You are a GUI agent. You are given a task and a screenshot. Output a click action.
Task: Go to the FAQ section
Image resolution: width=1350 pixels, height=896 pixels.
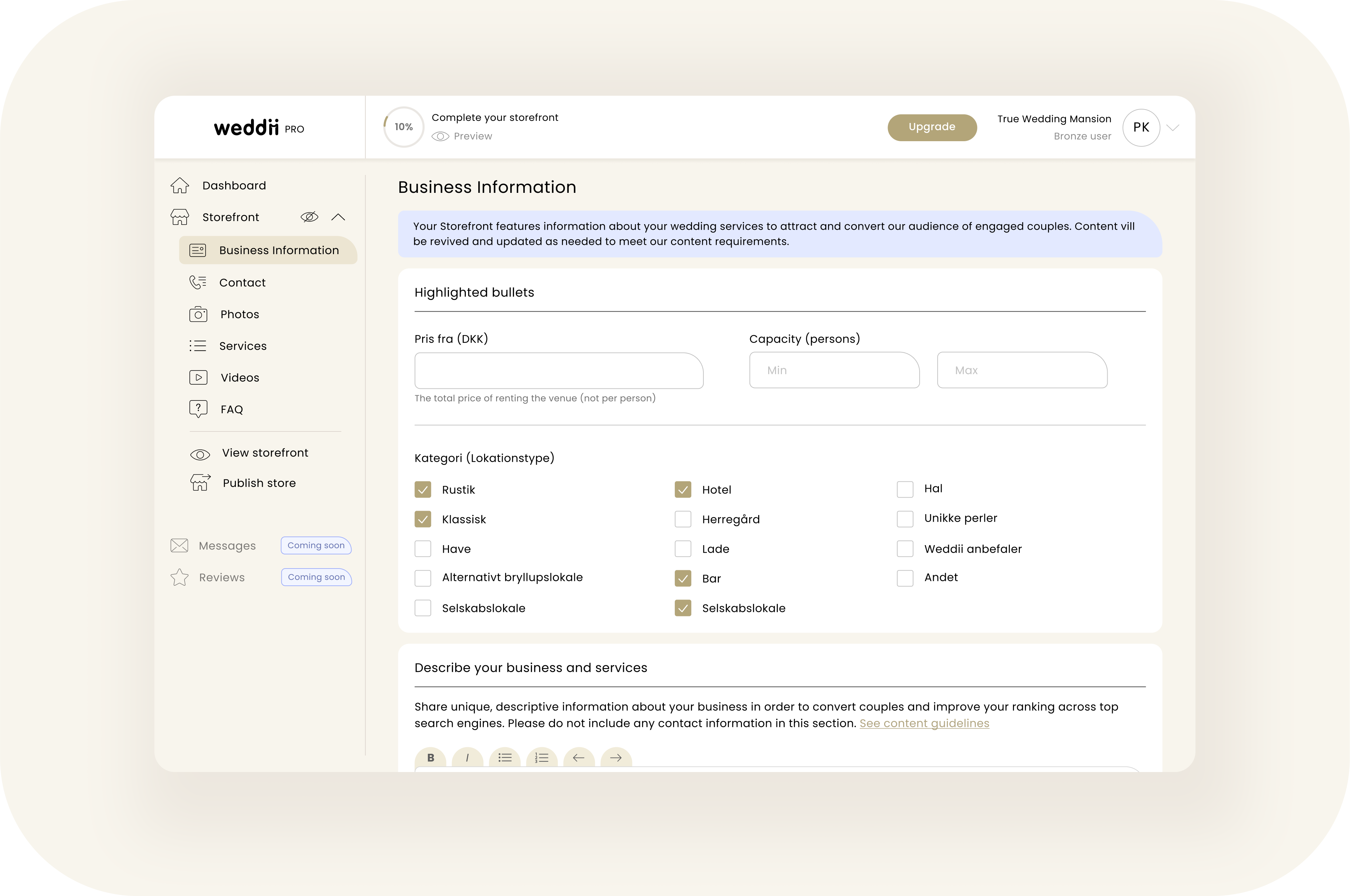click(x=231, y=409)
